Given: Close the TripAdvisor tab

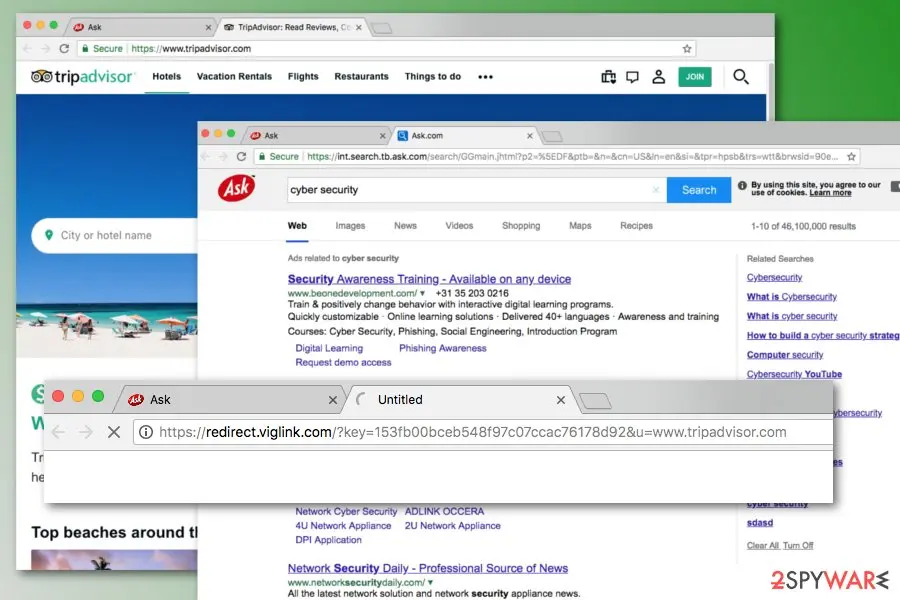Looking at the screenshot, I should point(359,27).
